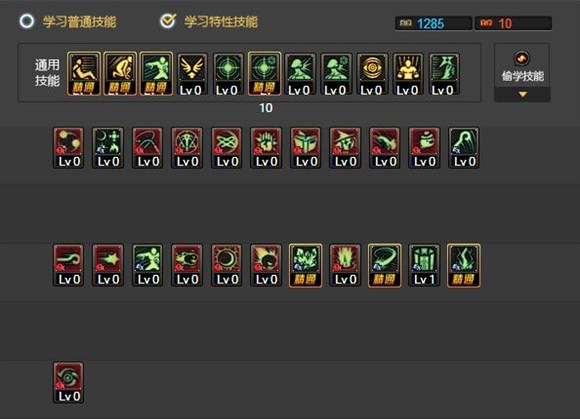Select the green crystals mastered skill

[306, 265]
